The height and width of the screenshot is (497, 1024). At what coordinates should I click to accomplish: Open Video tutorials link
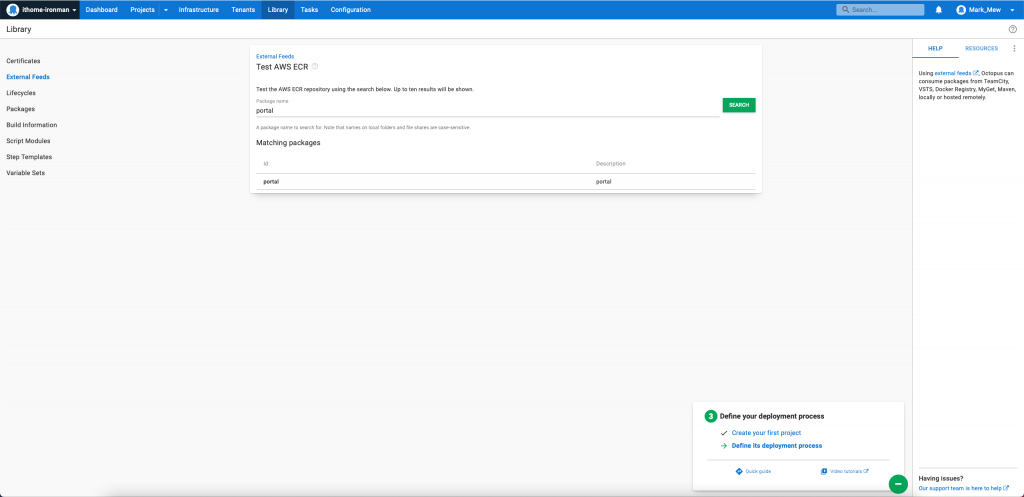pos(844,471)
